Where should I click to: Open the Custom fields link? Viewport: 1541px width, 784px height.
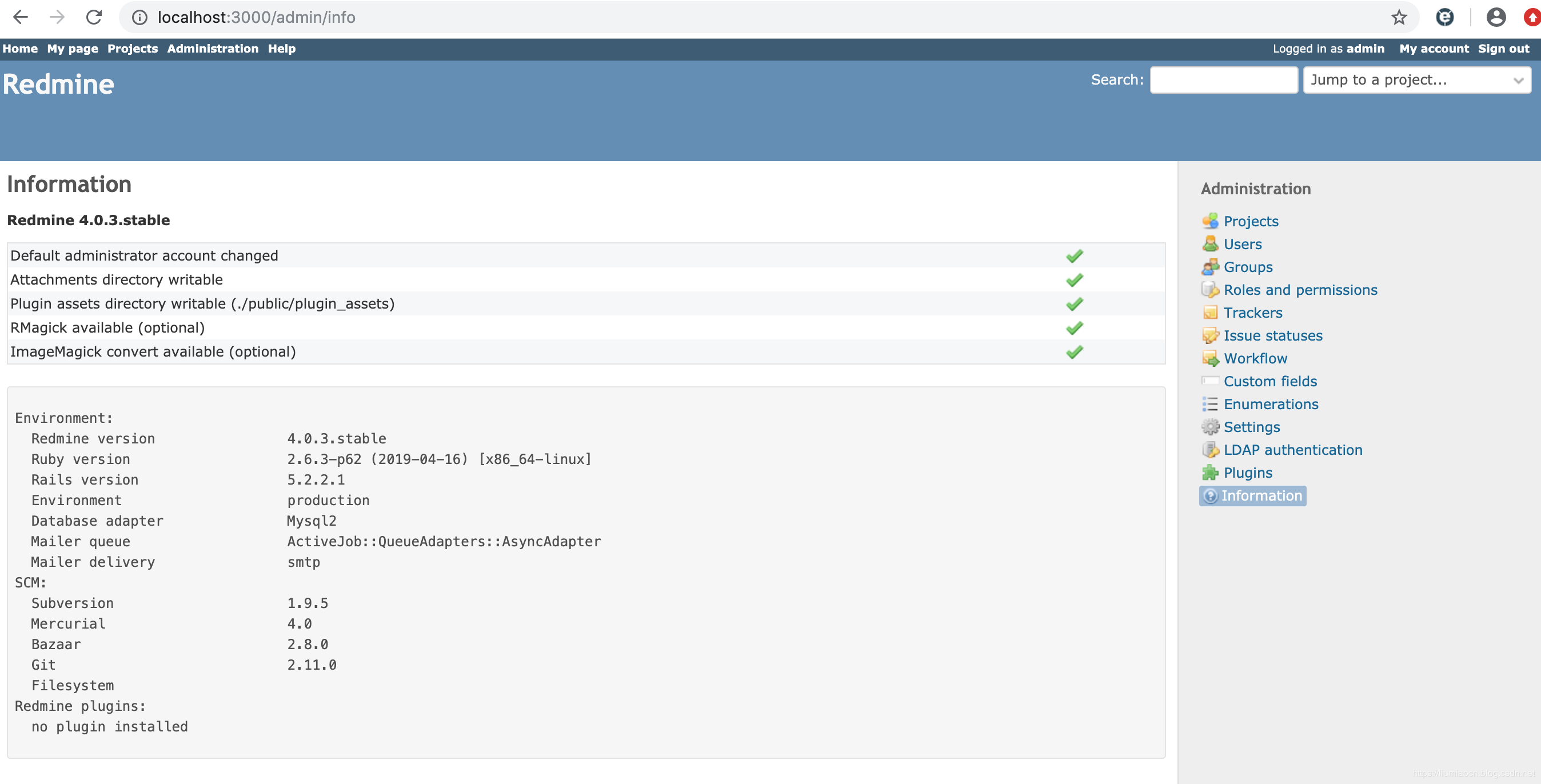pyautogui.click(x=1270, y=381)
